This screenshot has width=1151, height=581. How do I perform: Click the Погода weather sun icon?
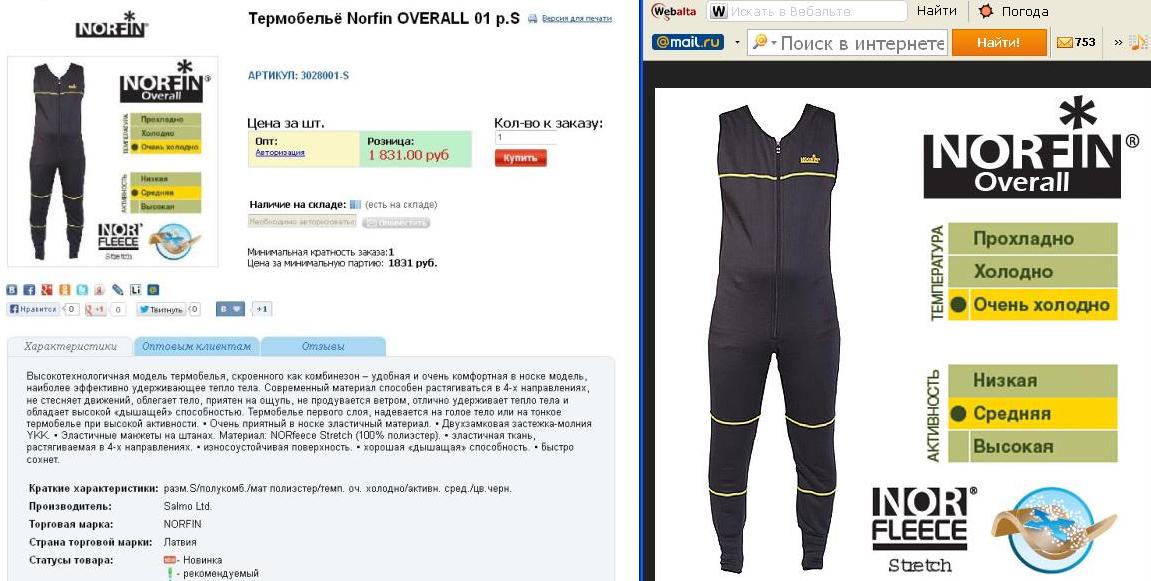point(987,11)
